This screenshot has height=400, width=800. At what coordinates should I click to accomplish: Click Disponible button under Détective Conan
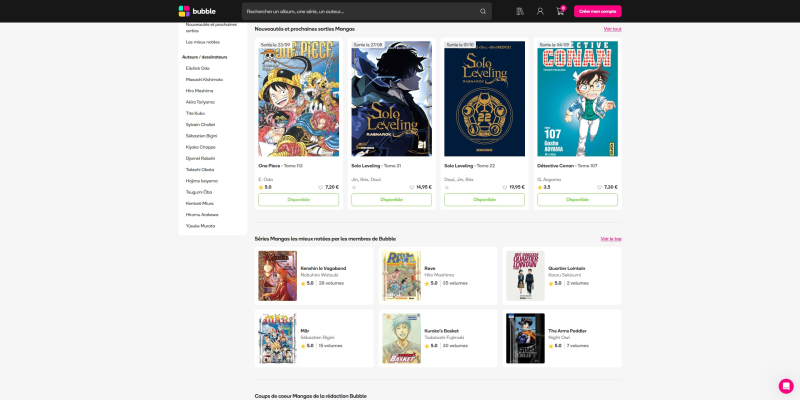click(x=577, y=199)
